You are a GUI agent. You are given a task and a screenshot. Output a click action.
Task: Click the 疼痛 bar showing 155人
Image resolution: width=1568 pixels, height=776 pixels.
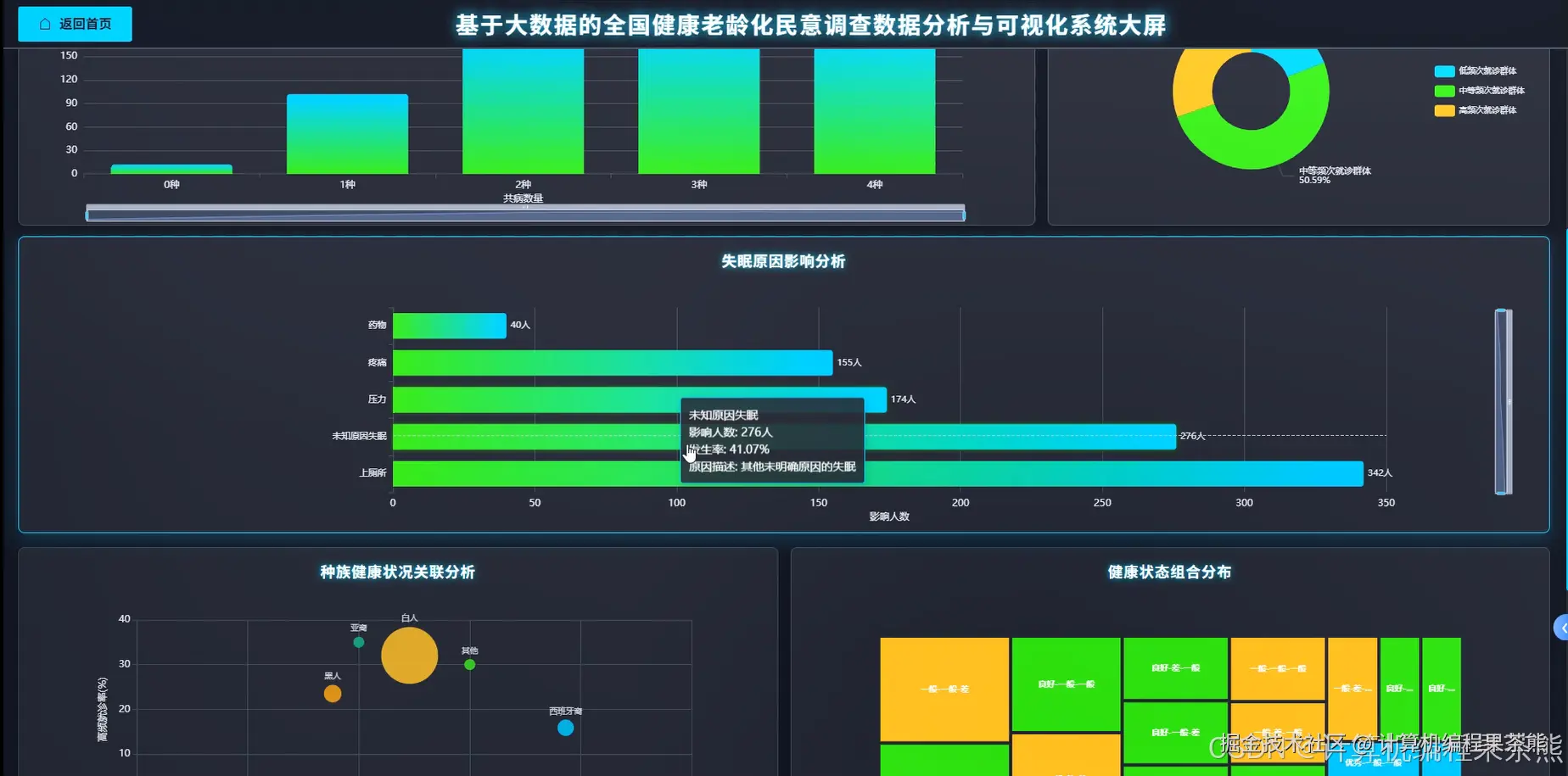(611, 362)
